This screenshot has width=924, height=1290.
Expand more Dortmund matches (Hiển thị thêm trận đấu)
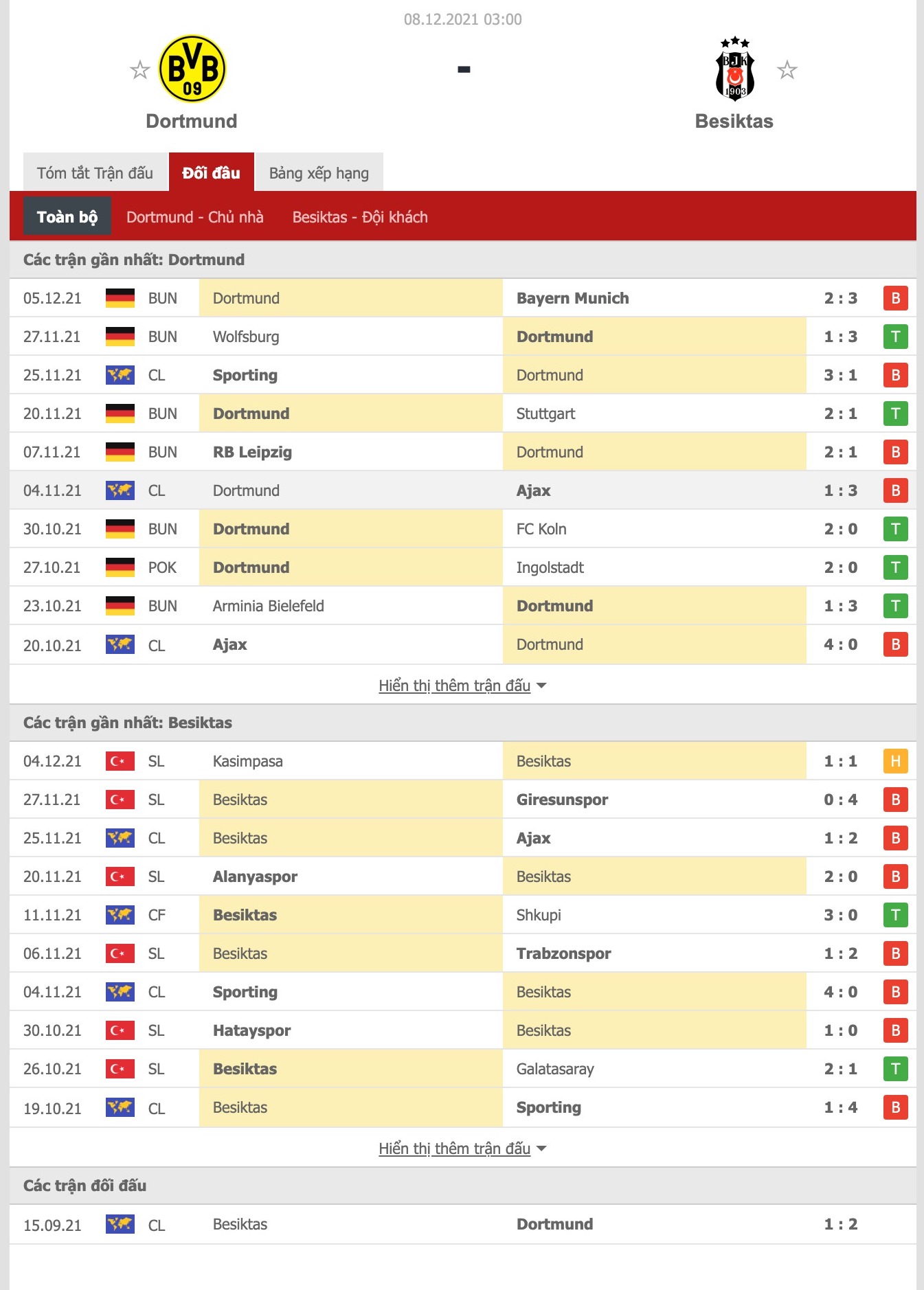(462, 686)
